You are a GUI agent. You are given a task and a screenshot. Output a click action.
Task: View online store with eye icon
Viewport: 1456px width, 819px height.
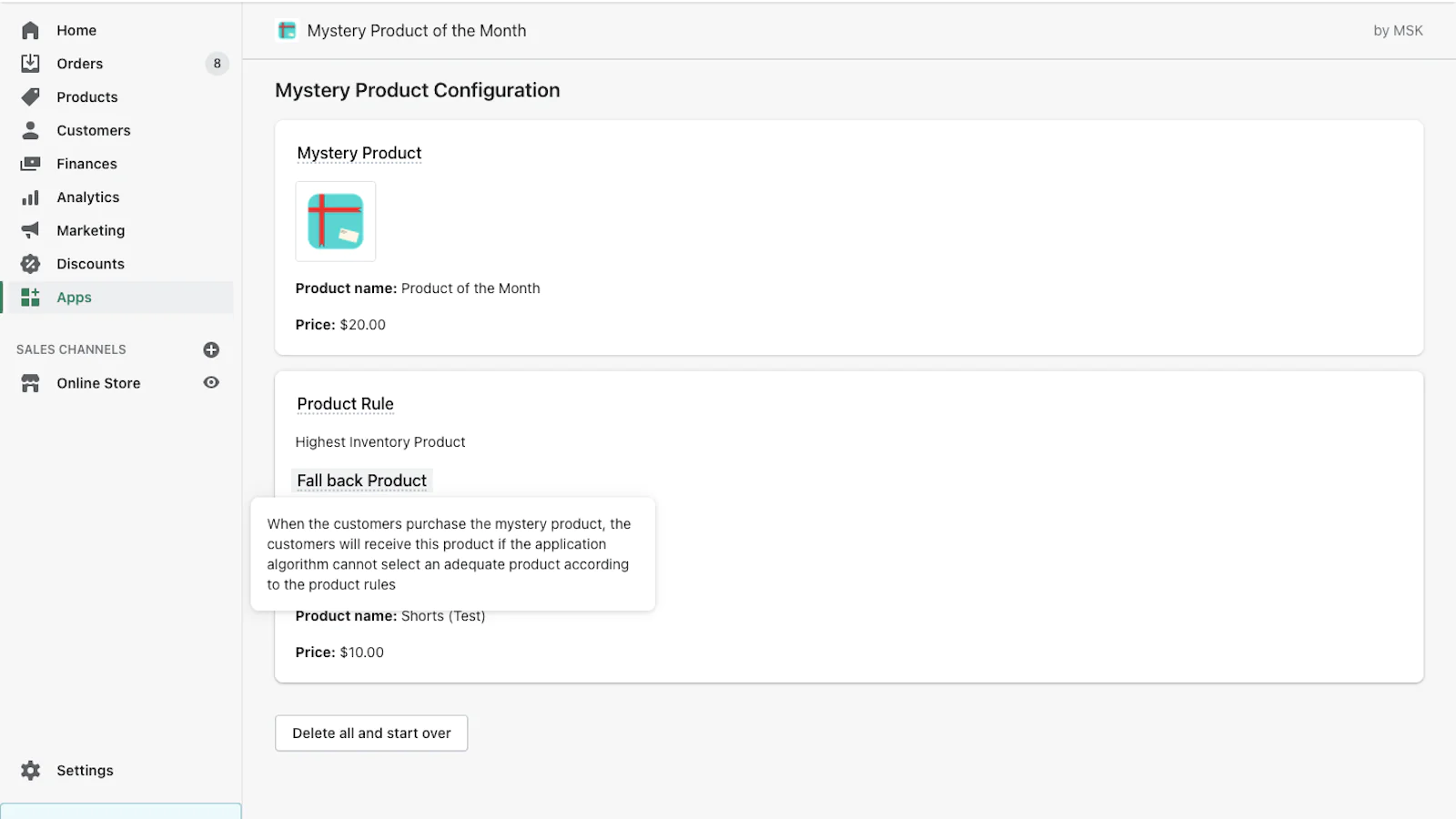click(x=211, y=383)
